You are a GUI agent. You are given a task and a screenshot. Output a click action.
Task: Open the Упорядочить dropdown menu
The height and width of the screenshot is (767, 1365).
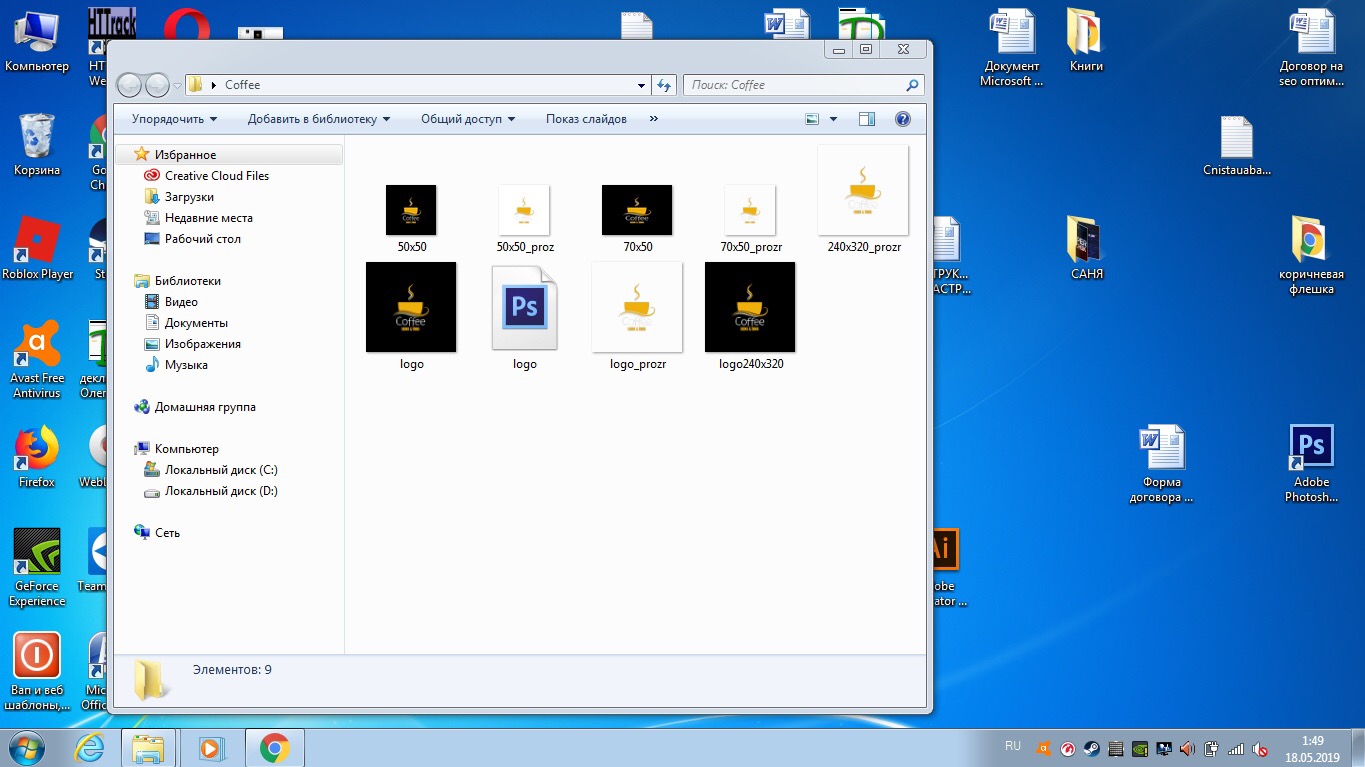tap(174, 119)
